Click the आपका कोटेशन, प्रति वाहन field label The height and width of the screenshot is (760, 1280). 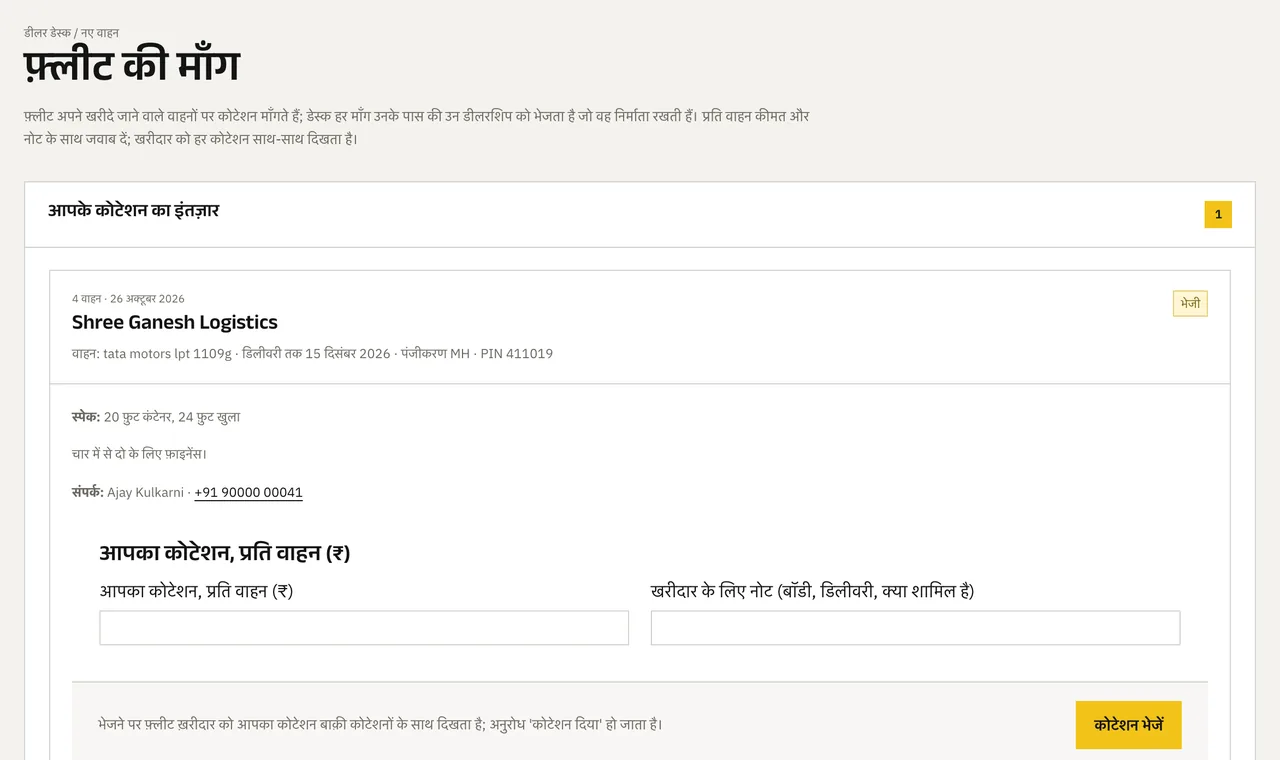(x=196, y=591)
